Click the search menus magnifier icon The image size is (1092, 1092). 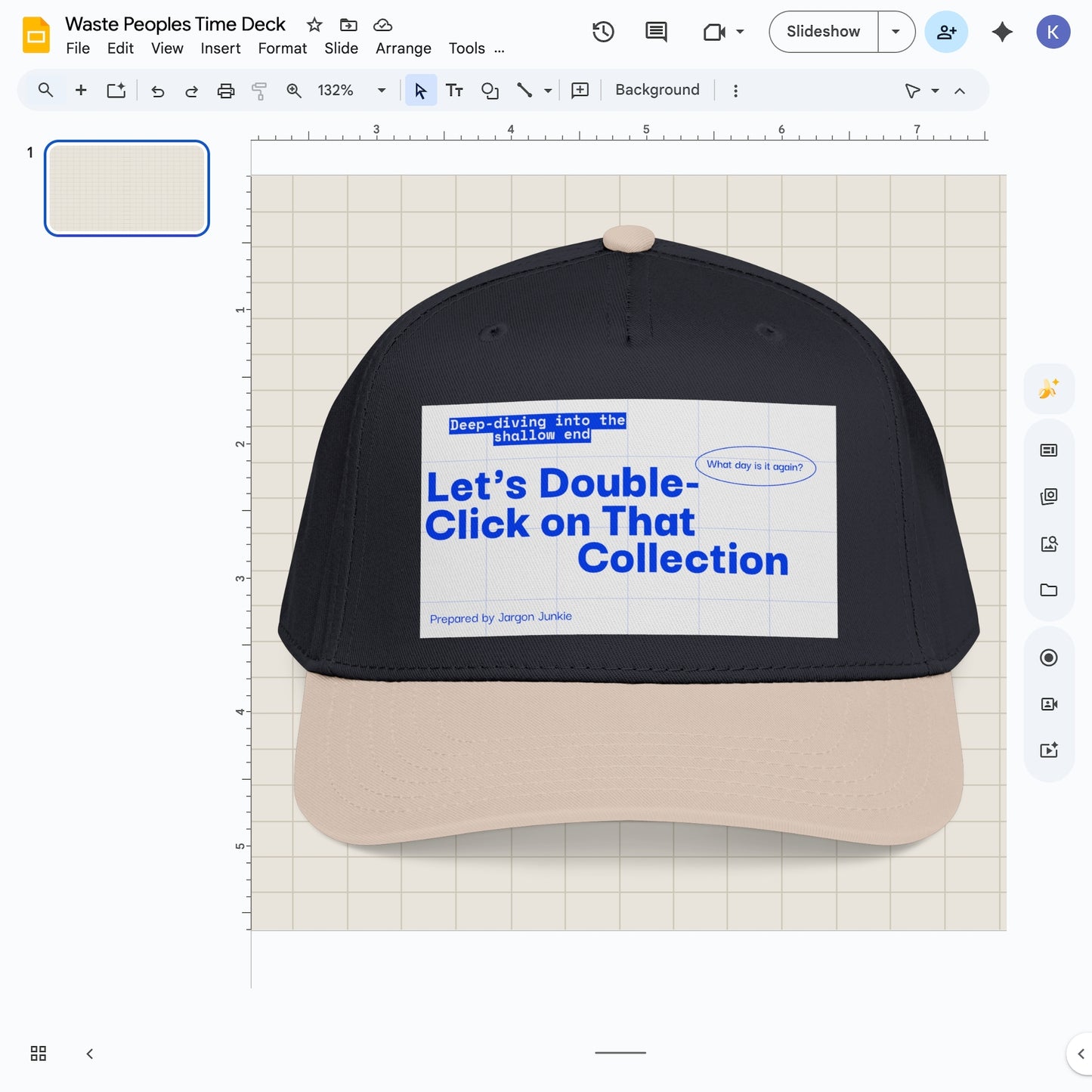click(x=45, y=90)
